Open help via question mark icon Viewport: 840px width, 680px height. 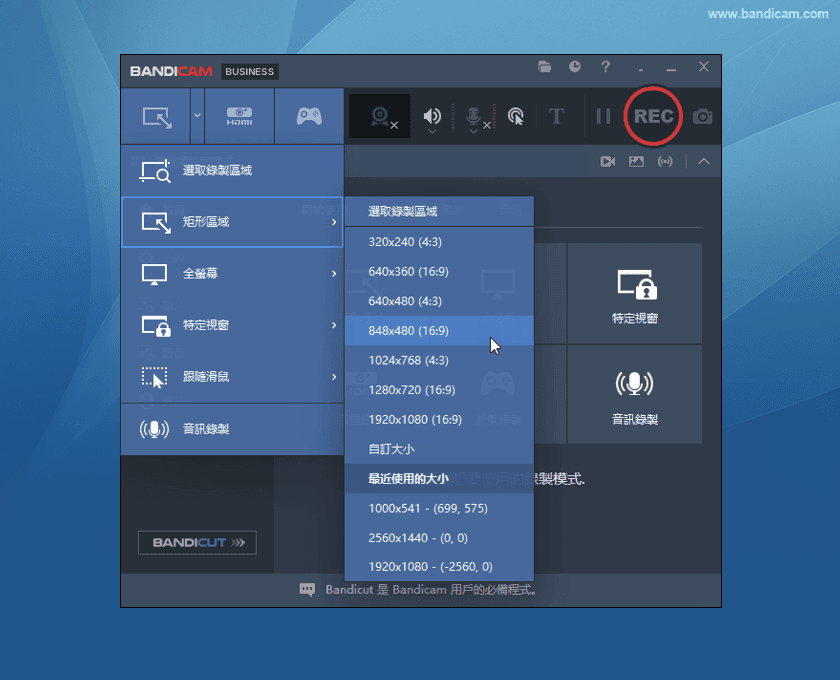point(605,66)
